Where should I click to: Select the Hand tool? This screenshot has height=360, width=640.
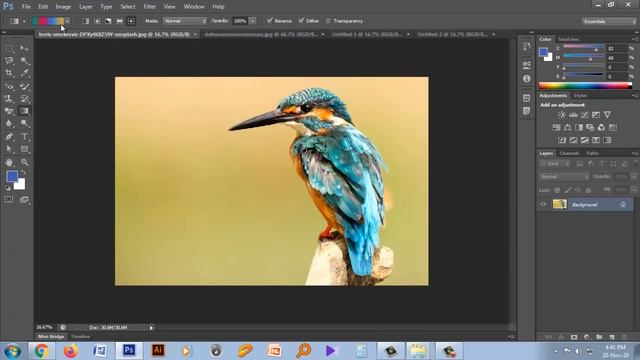(9, 162)
